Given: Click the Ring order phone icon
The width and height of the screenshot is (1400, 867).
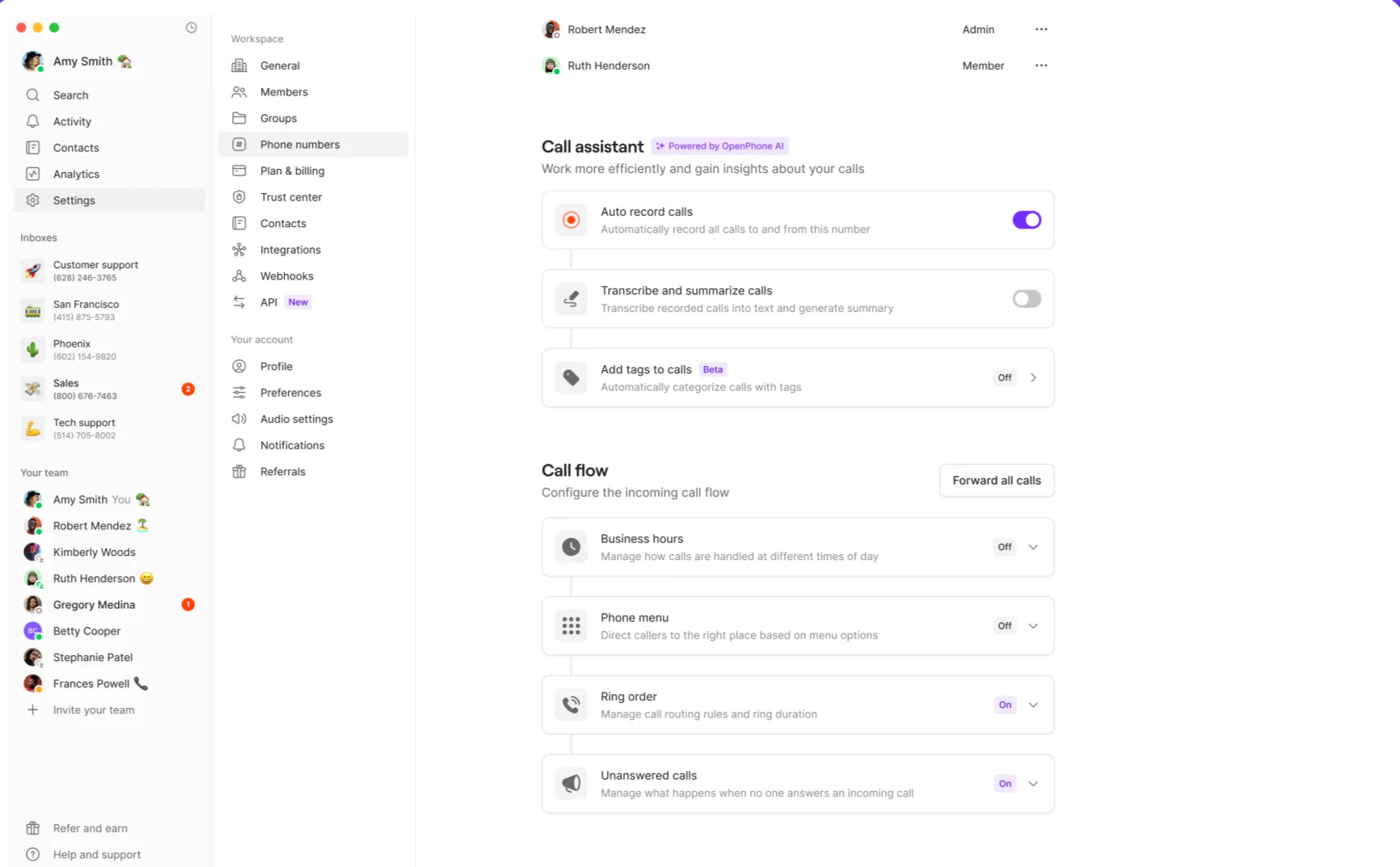Looking at the screenshot, I should coord(571,705).
